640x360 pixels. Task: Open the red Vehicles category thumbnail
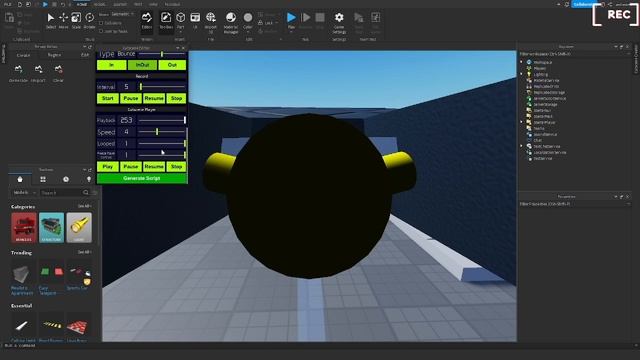(24, 227)
